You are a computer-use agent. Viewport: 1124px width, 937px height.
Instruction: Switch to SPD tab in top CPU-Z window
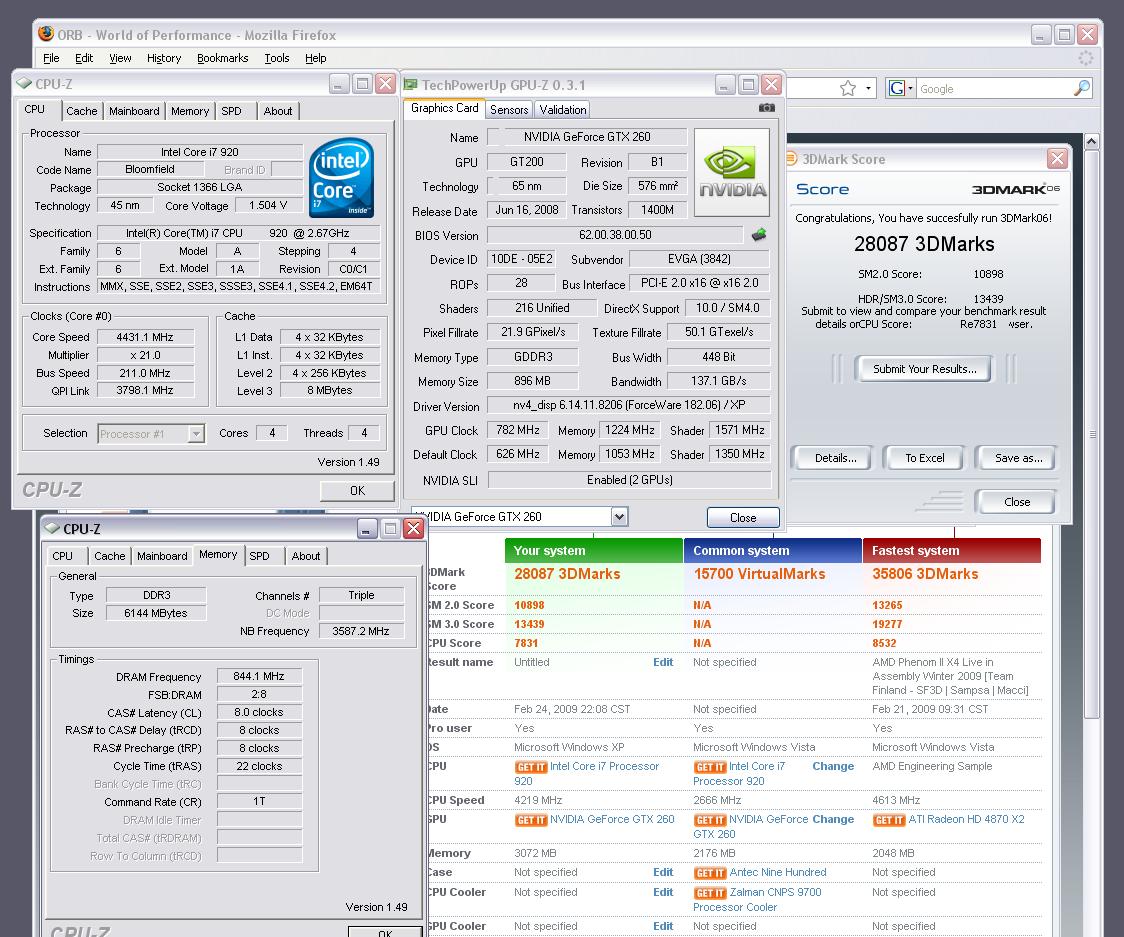point(232,111)
